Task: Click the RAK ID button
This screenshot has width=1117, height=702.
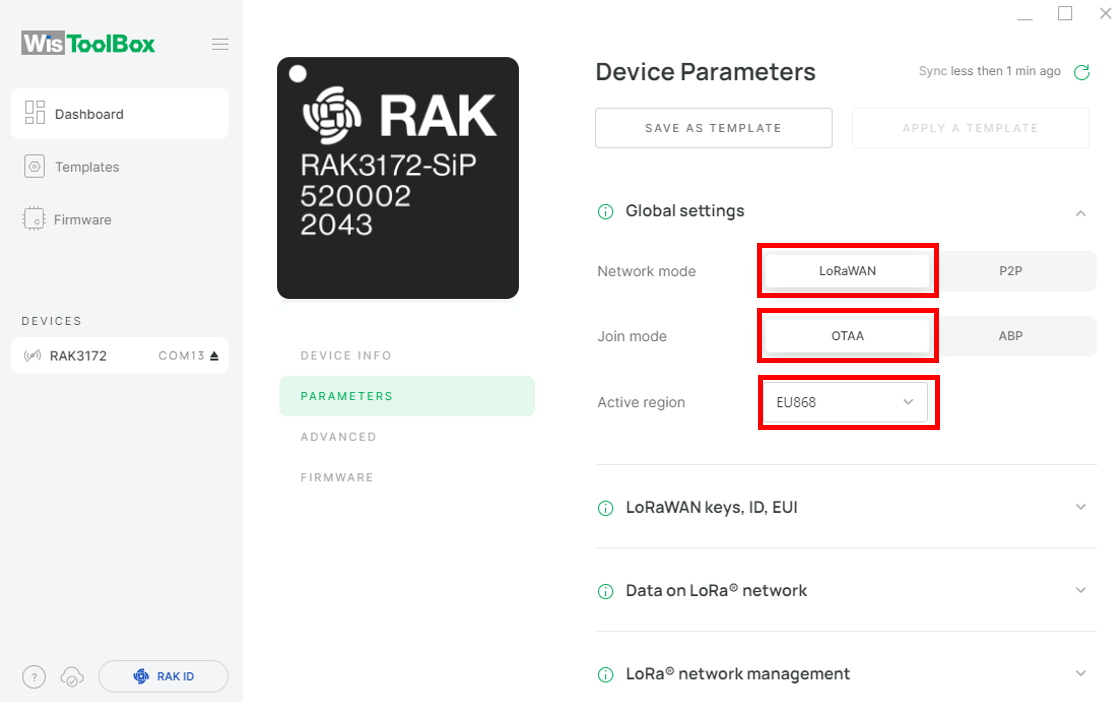Action: [x=163, y=676]
